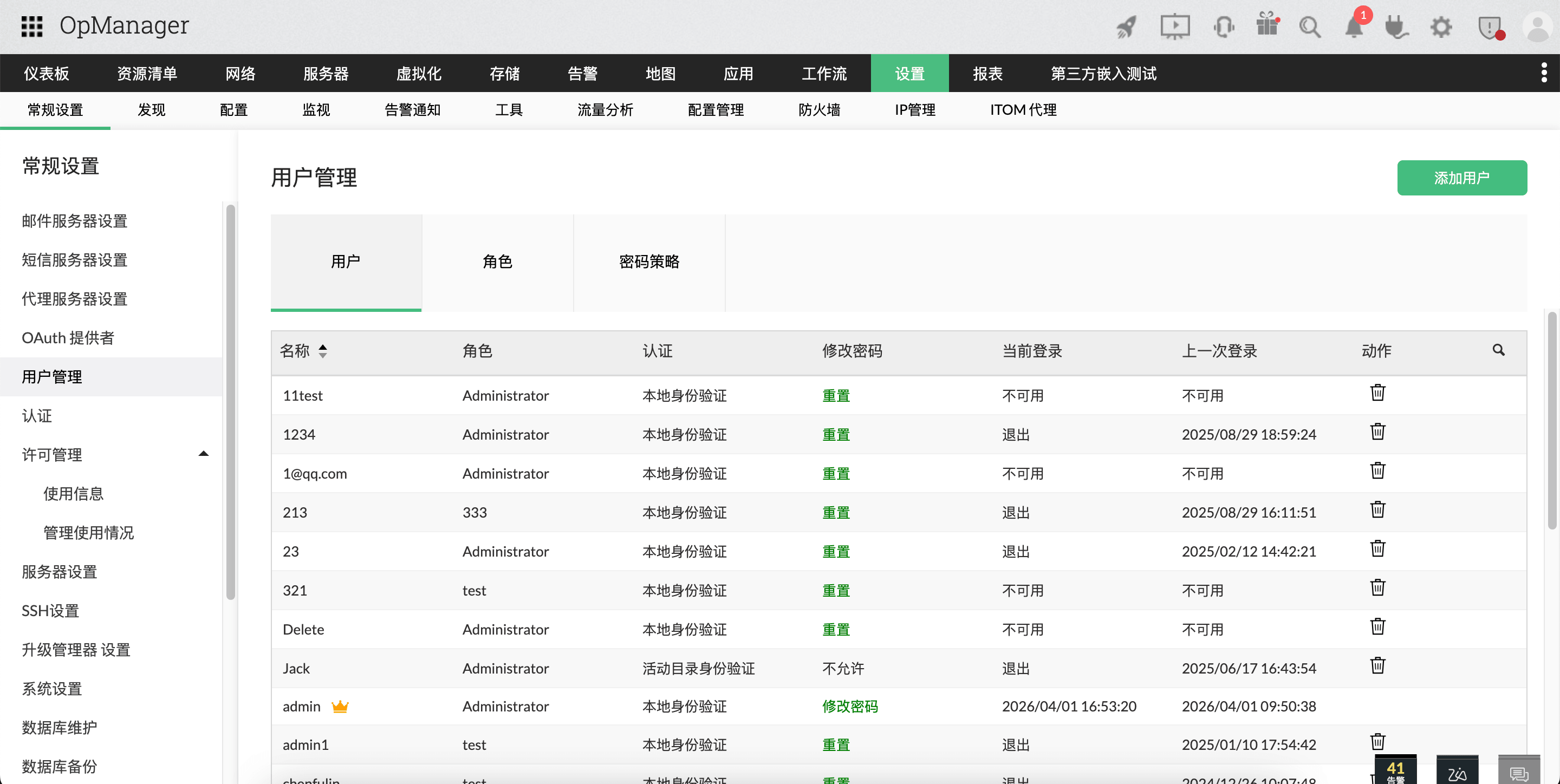
Task: Click the rocket quick-start icon
Action: point(1127,27)
